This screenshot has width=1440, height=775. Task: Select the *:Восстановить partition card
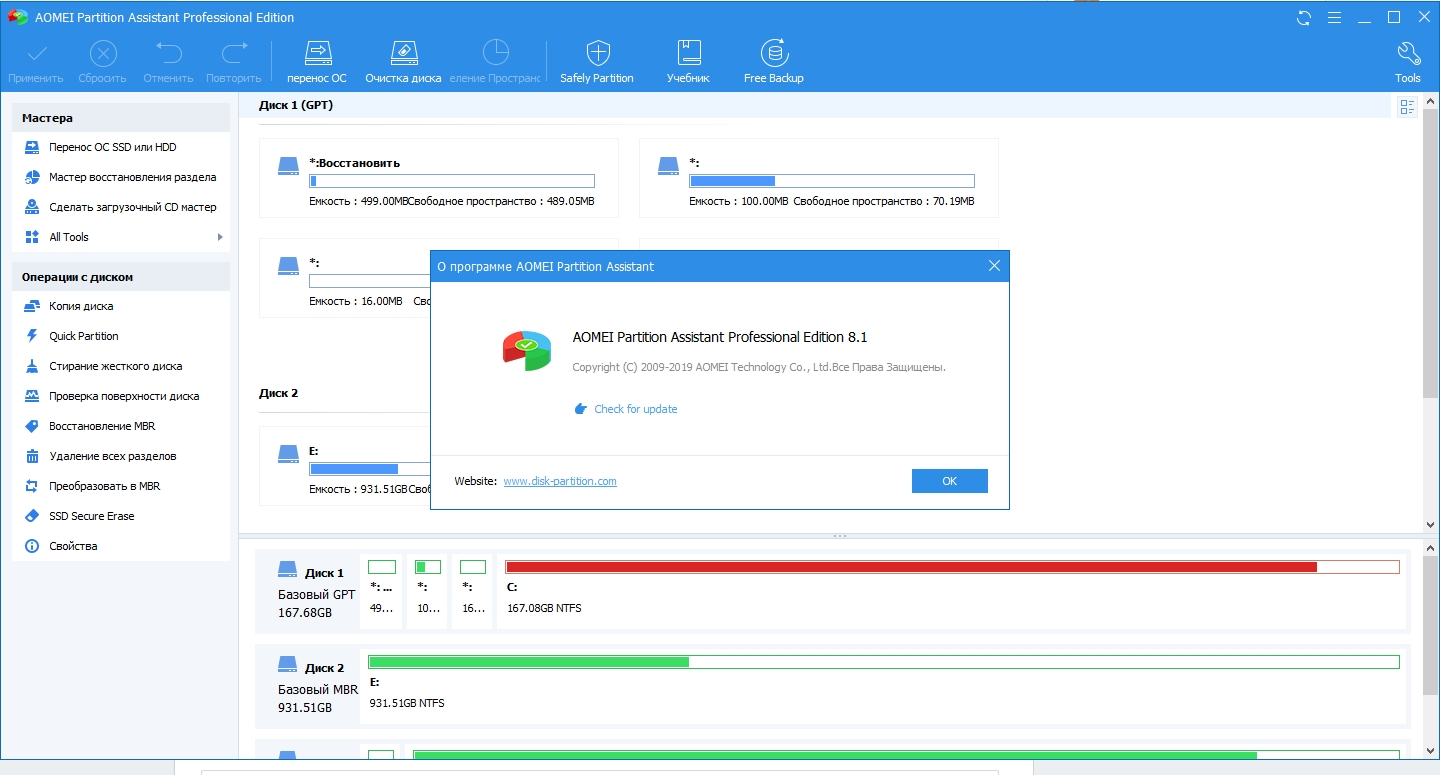438,178
